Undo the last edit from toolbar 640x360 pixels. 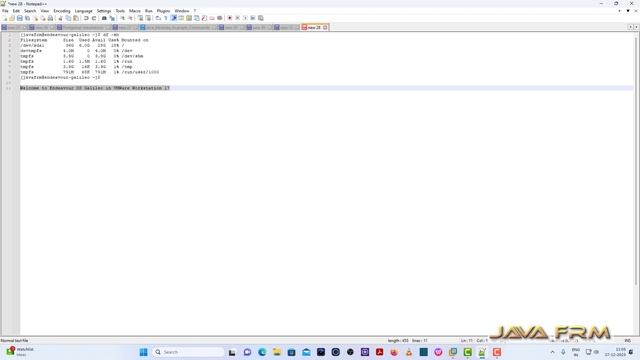pyautogui.click(x=86, y=18)
